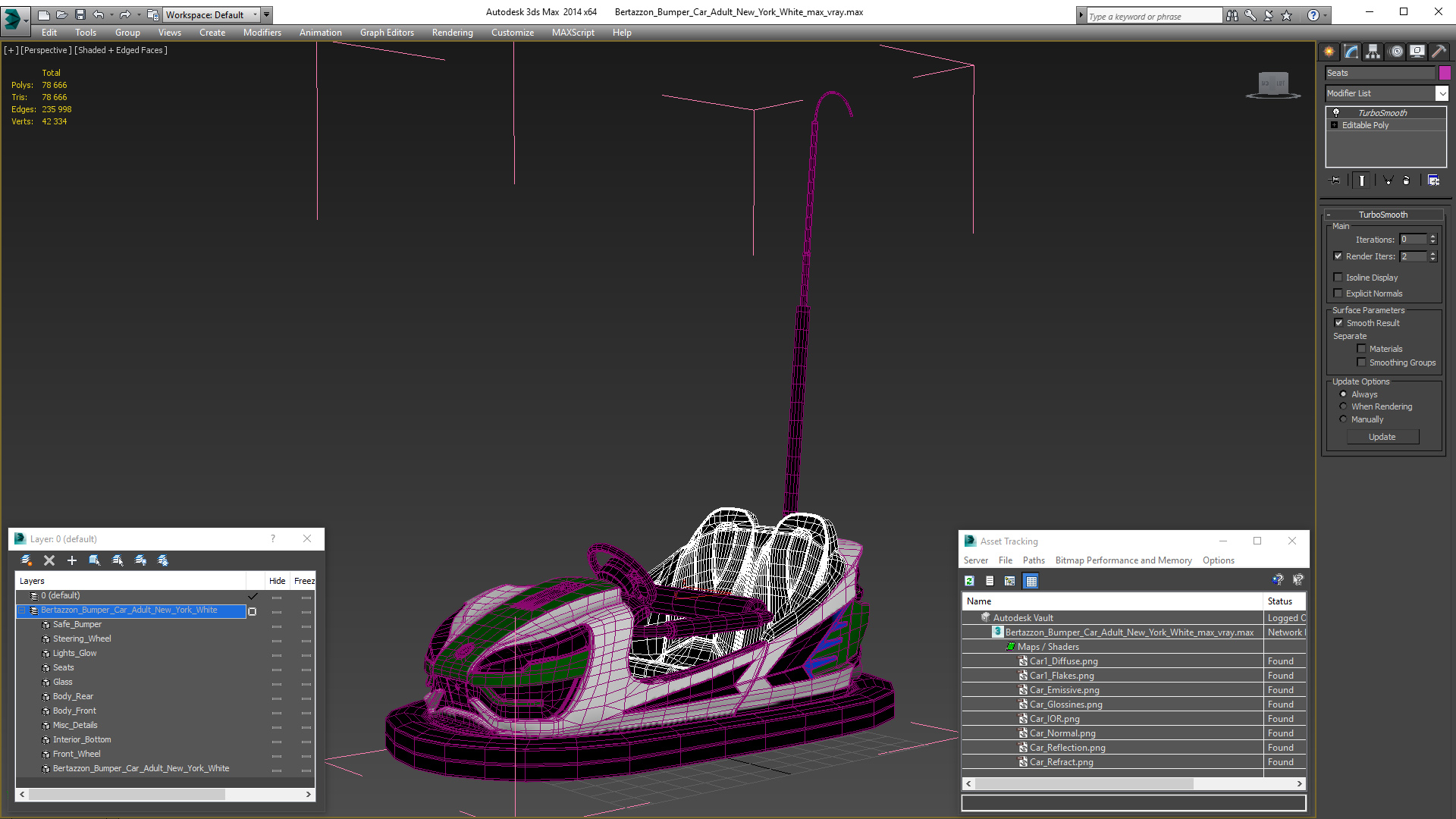This screenshot has width=1456, height=819.
Task: Uncheck the Smooth Result checkbox
Action: [1339, 323]
